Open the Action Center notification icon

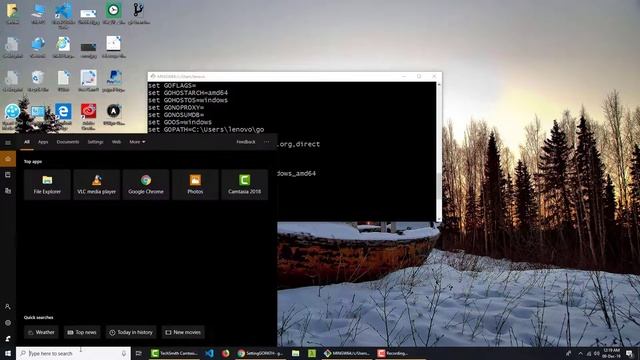coord(629,353)
